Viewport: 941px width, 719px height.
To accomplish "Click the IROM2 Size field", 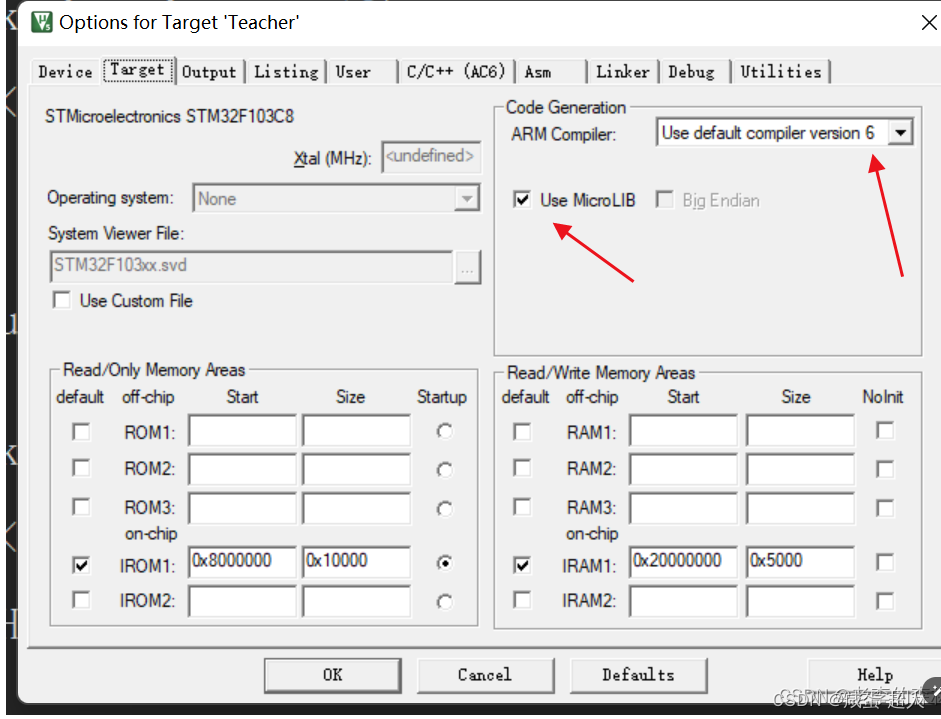I will point(356,601).
